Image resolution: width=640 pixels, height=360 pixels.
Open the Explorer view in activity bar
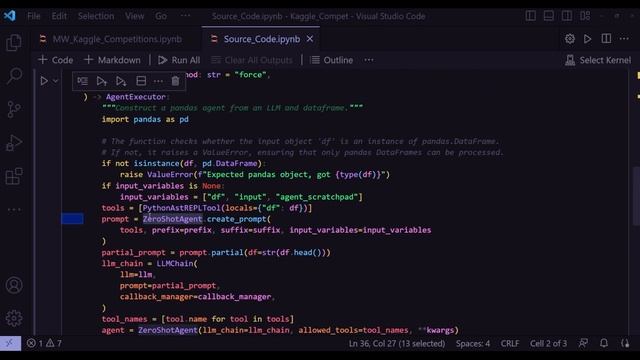tap(14, 42)
